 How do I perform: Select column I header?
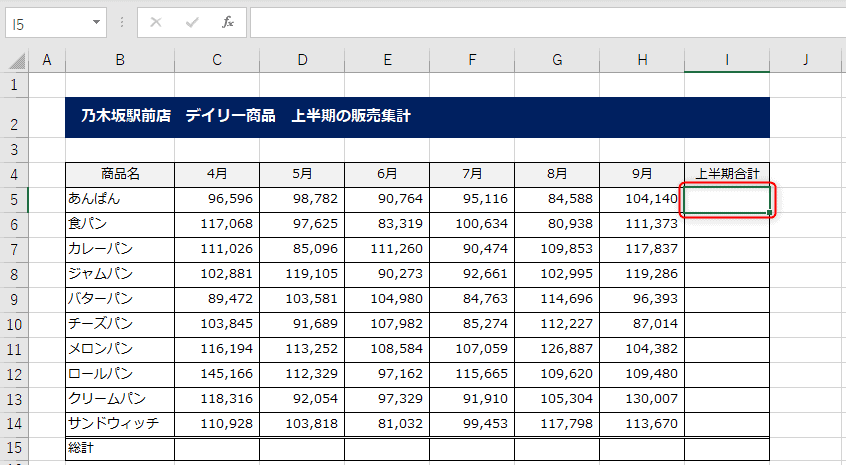pyautogui.click(x=727, y=60)
